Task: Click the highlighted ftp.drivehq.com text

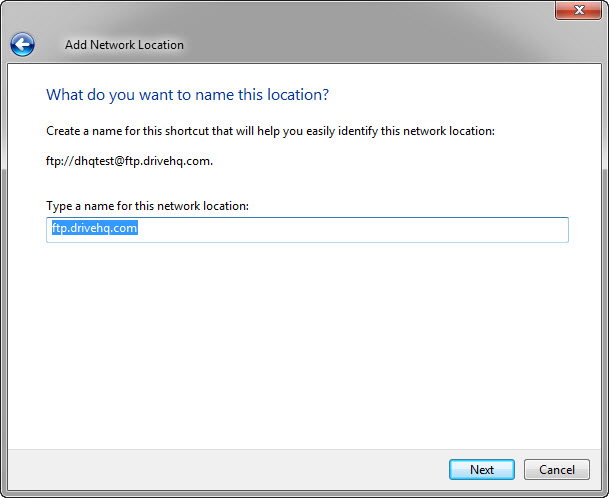Action: click(95, 229)
